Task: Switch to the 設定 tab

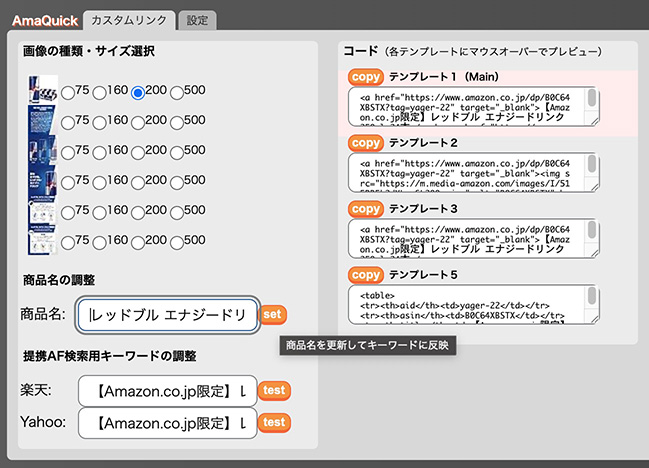Action: point(197,20)
